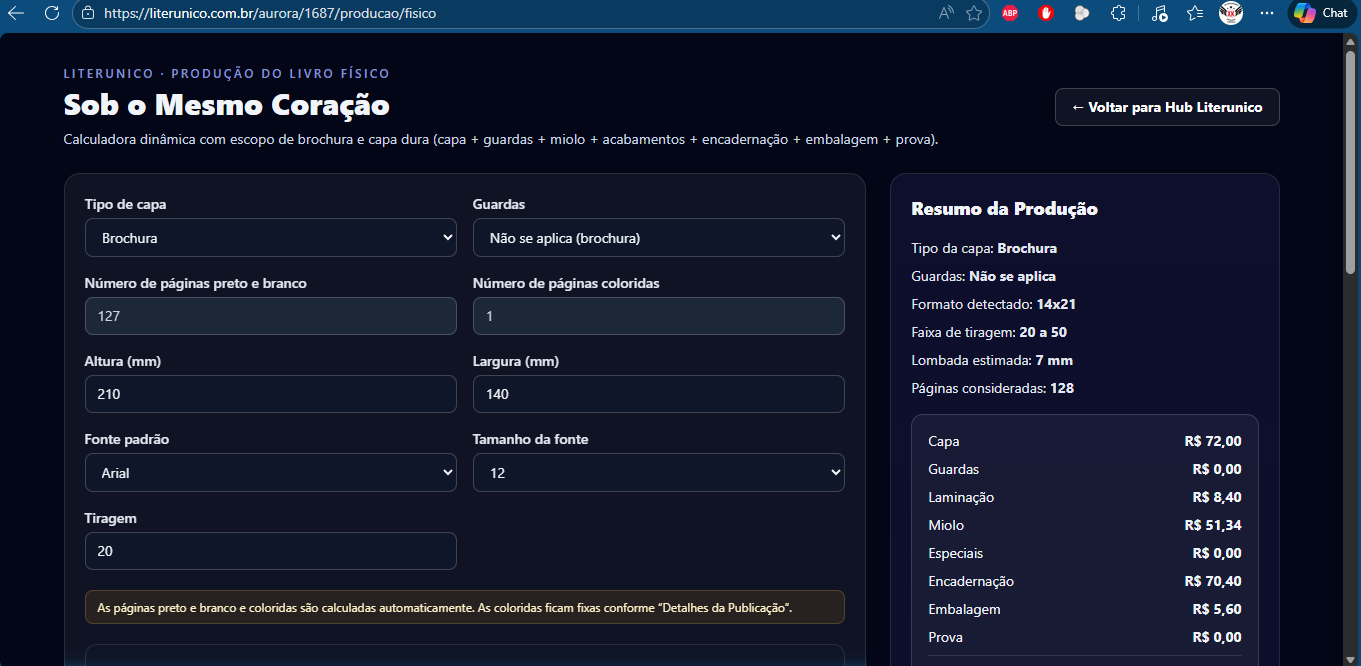Open the Copilot Chat button
Screen dimensions: 1361x666
coord(1321,13)
